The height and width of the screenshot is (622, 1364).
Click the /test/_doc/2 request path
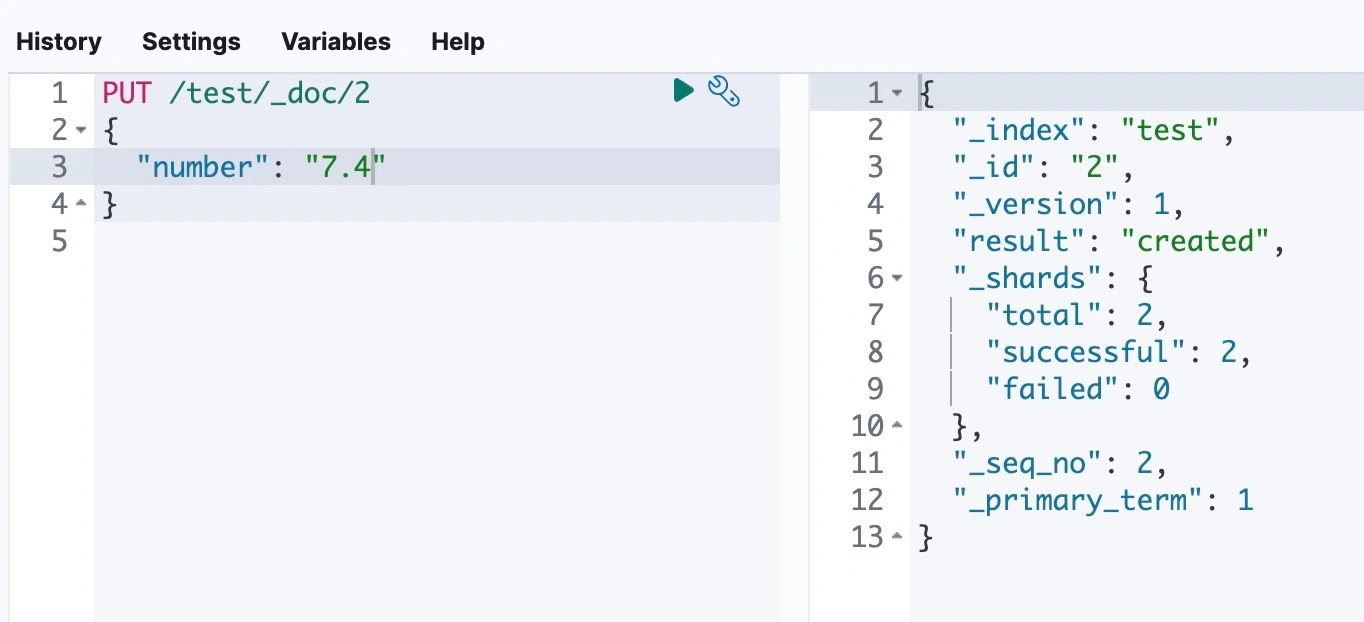(x=270, y=93)
